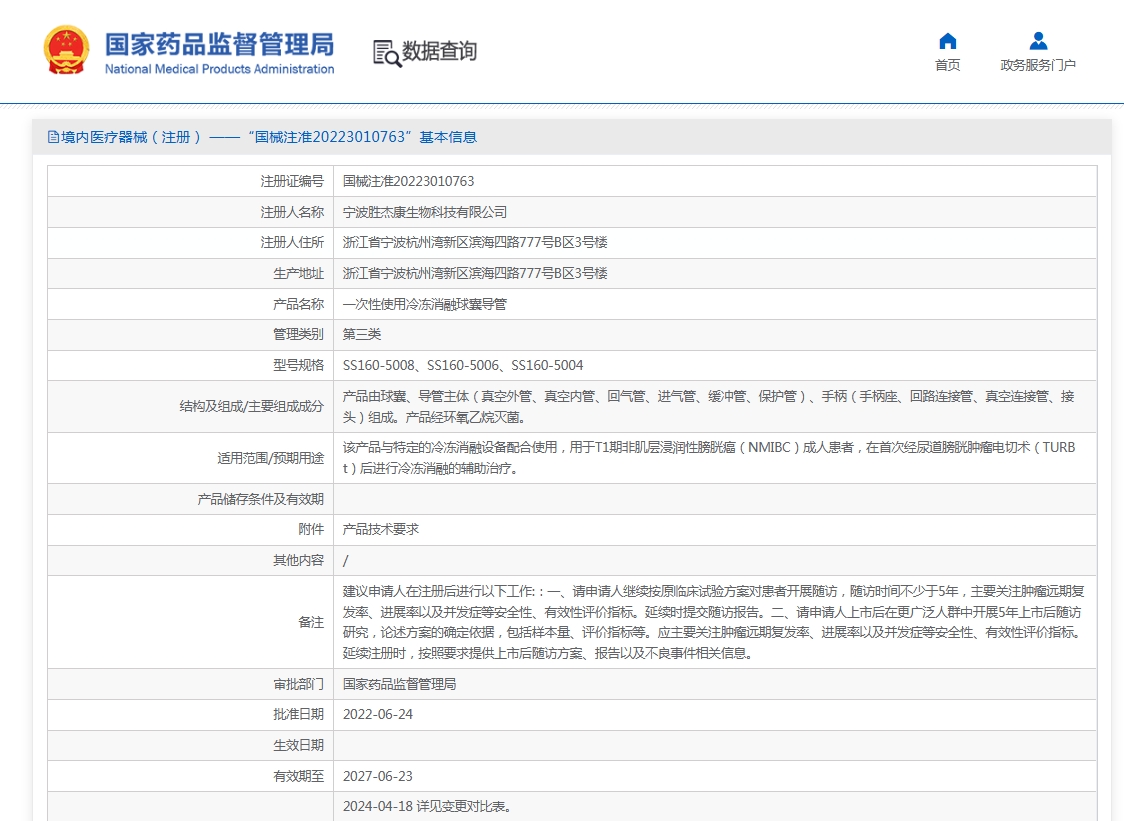The height and width of the screenshot is (821, 1124).
Task: Click the 产品储存条件及有效期 row label
Action: pyautogui.click(x=260, y=499)
